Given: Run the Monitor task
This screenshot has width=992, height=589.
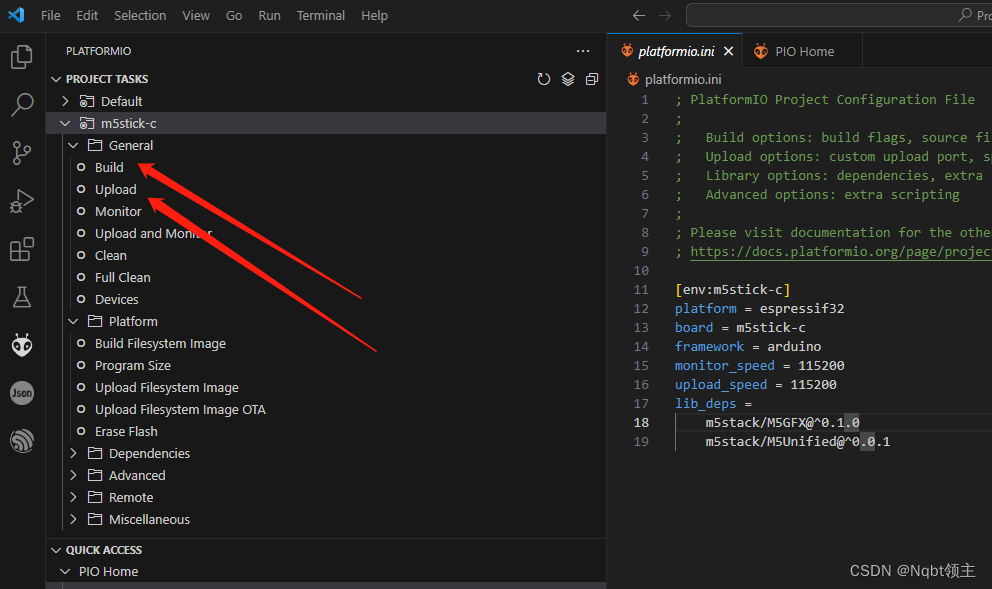Looking at the screenshot, I should click(x=118, y=212).
